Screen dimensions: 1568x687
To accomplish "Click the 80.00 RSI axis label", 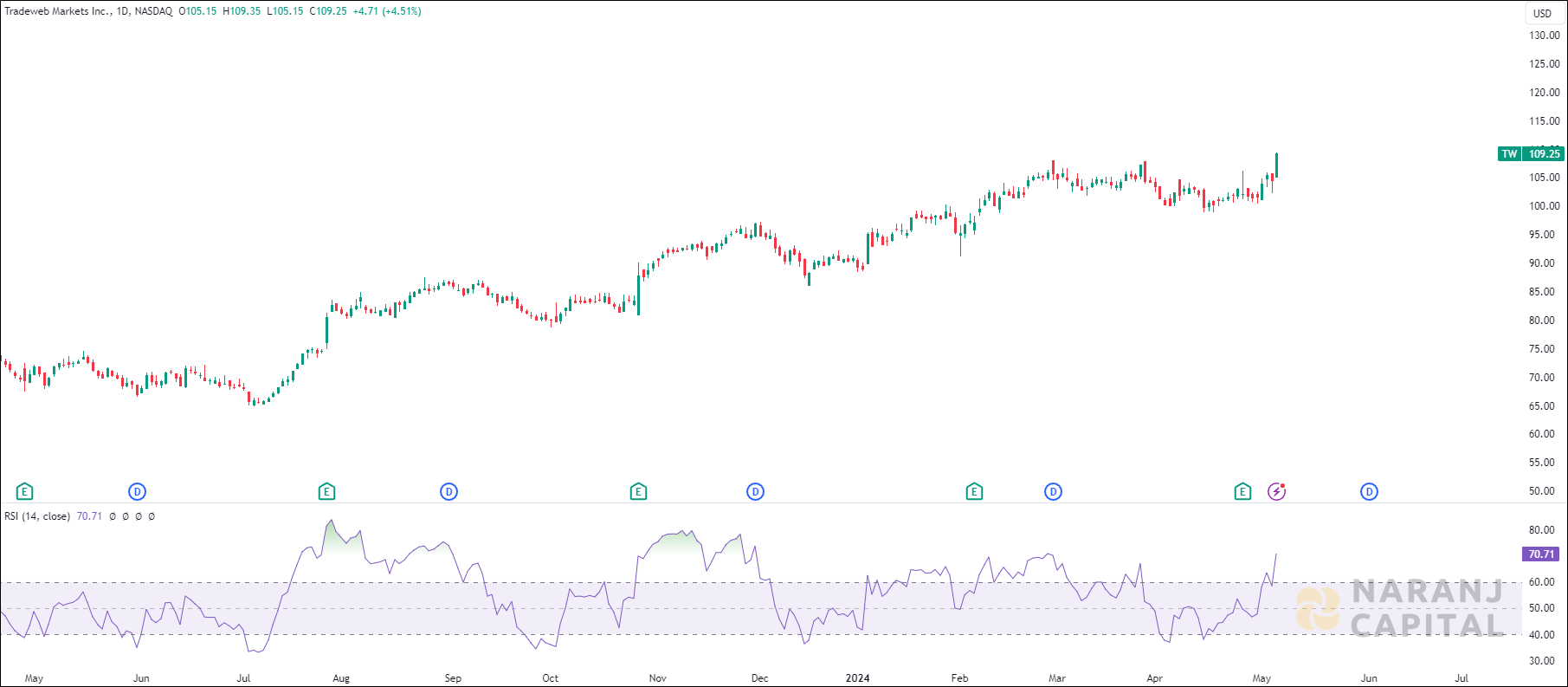I will click(x=1541, y=530).
